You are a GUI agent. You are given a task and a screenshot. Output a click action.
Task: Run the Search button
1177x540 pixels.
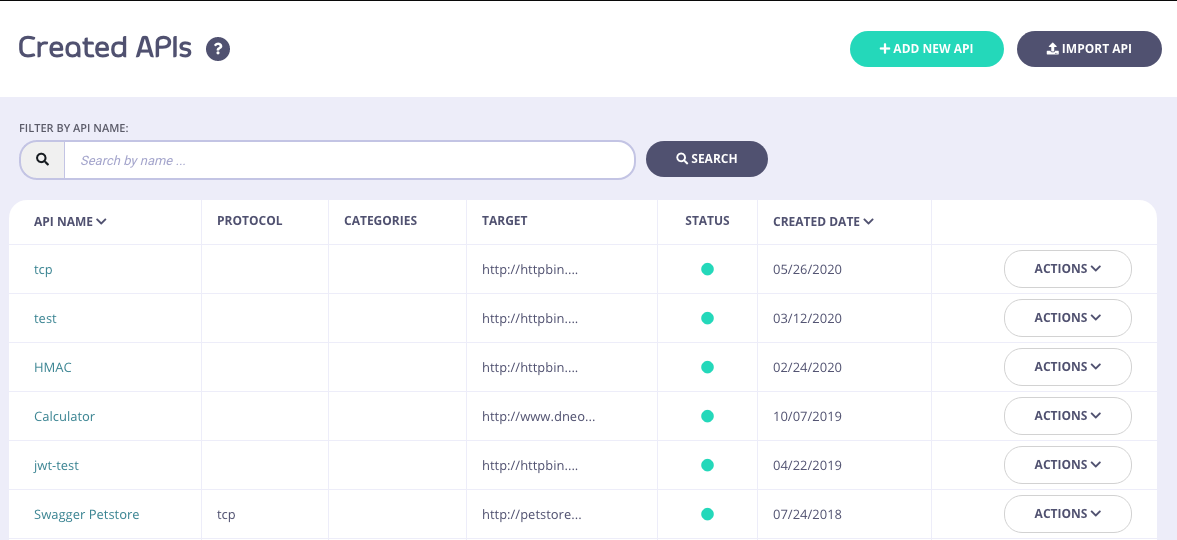(707, 159)
